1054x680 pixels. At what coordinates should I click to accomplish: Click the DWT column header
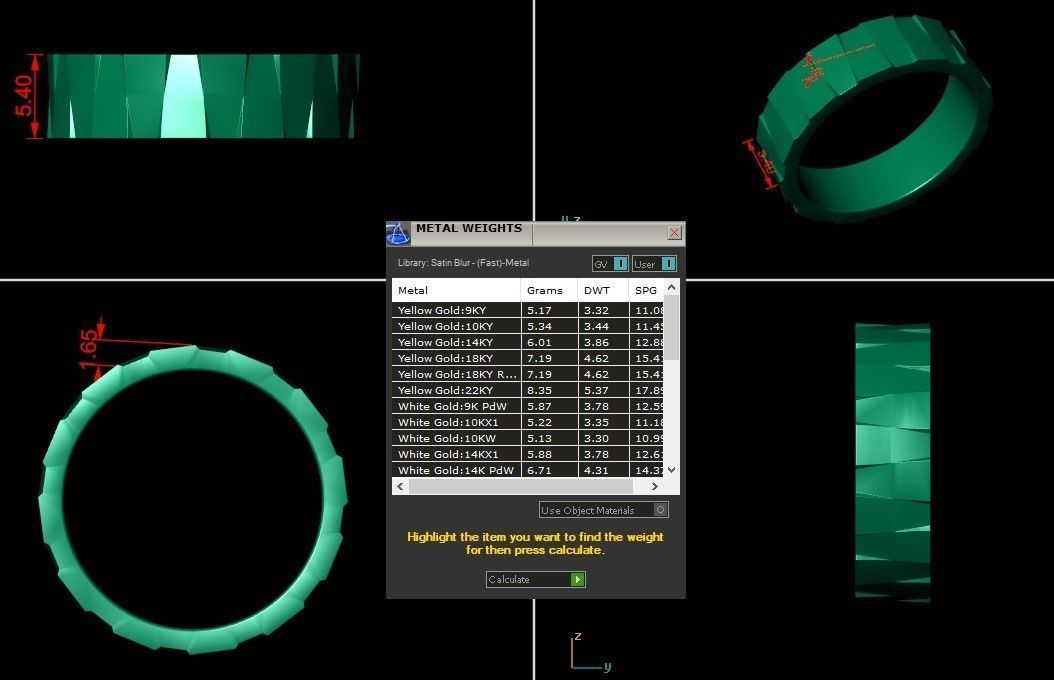click(603, 290)
